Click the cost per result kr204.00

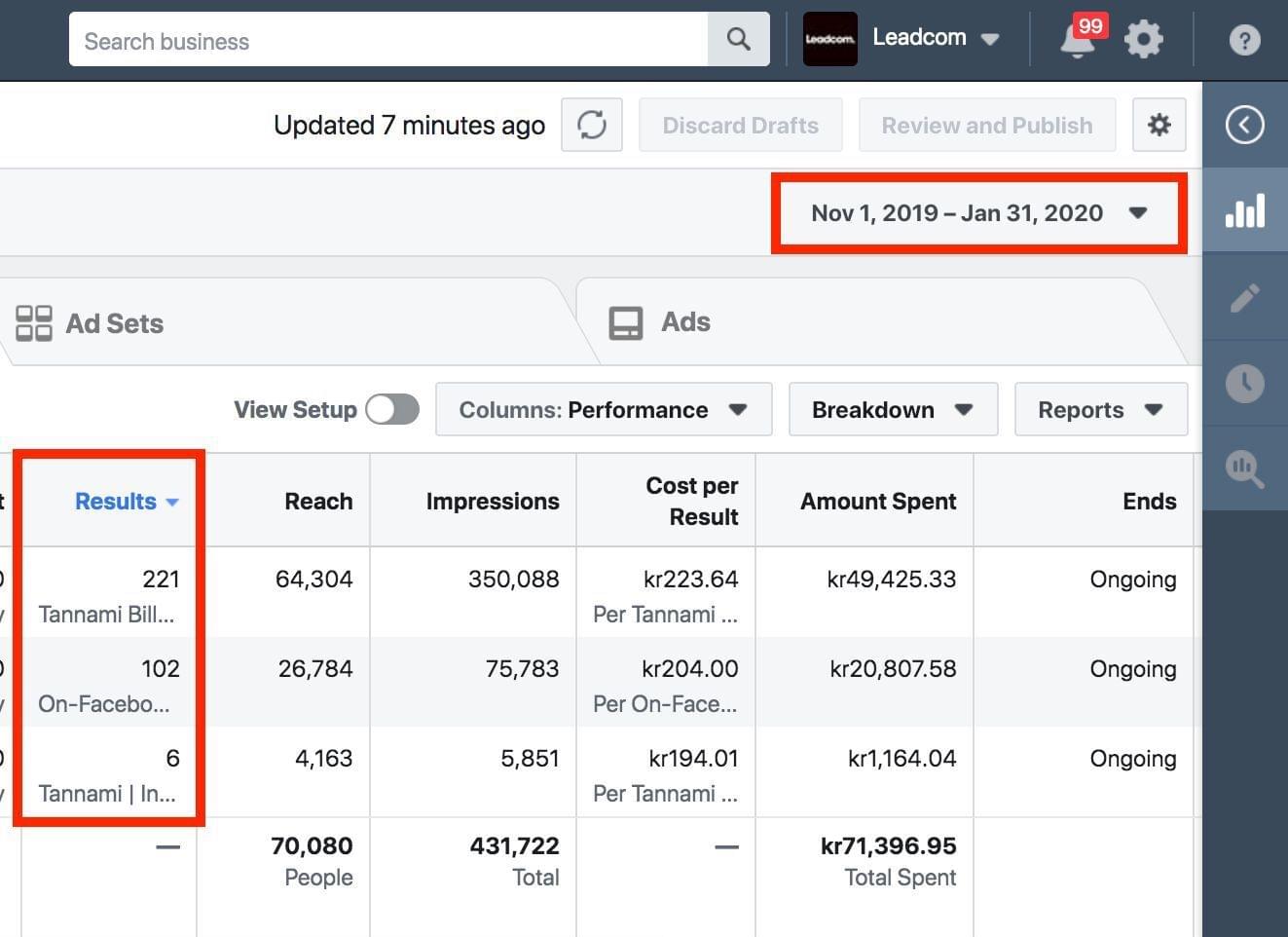pos(689,669)
